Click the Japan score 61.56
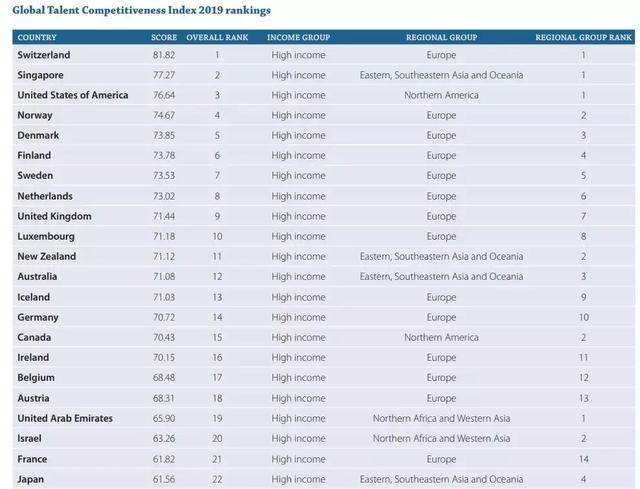640x489 pixels. [x=163, y=478]
